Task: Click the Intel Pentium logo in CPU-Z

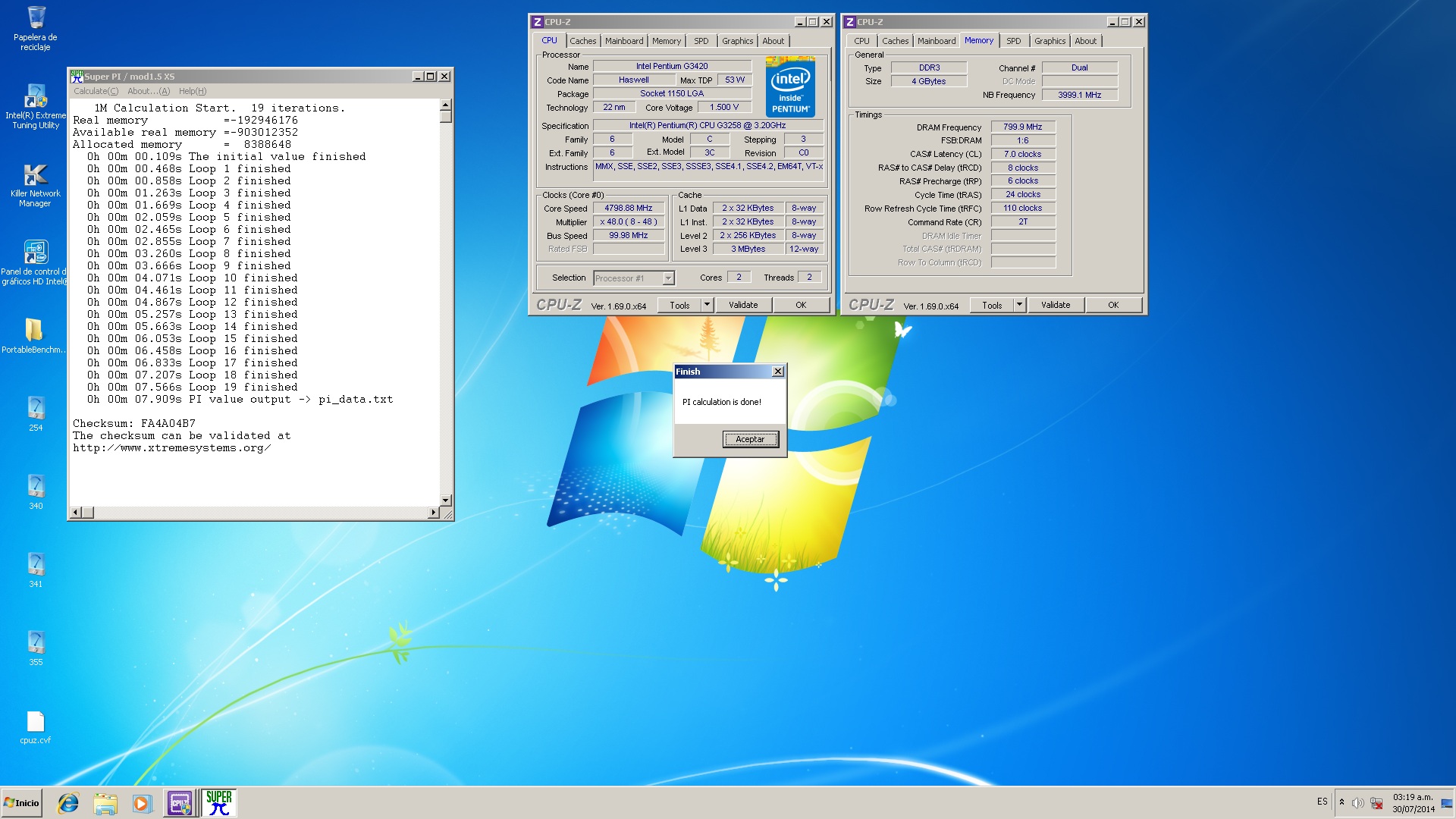Action: pos(790,86)
